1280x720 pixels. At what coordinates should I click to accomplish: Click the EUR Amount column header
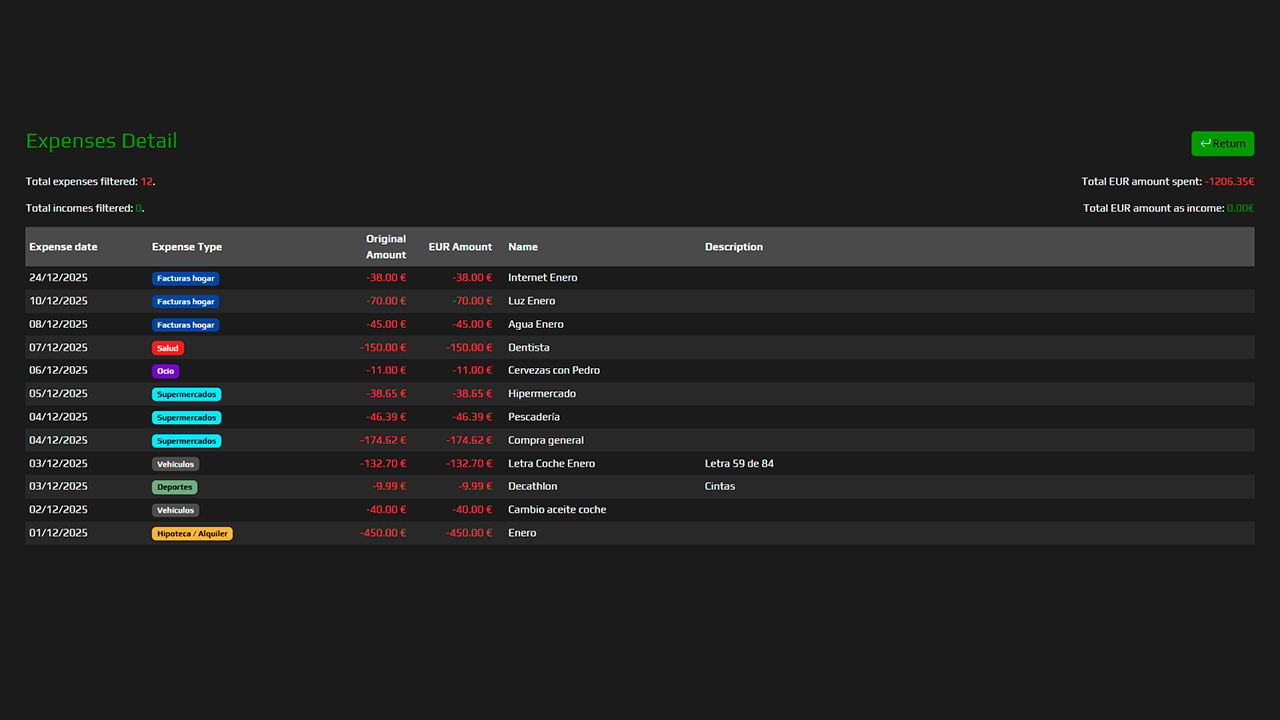[460, 247]
